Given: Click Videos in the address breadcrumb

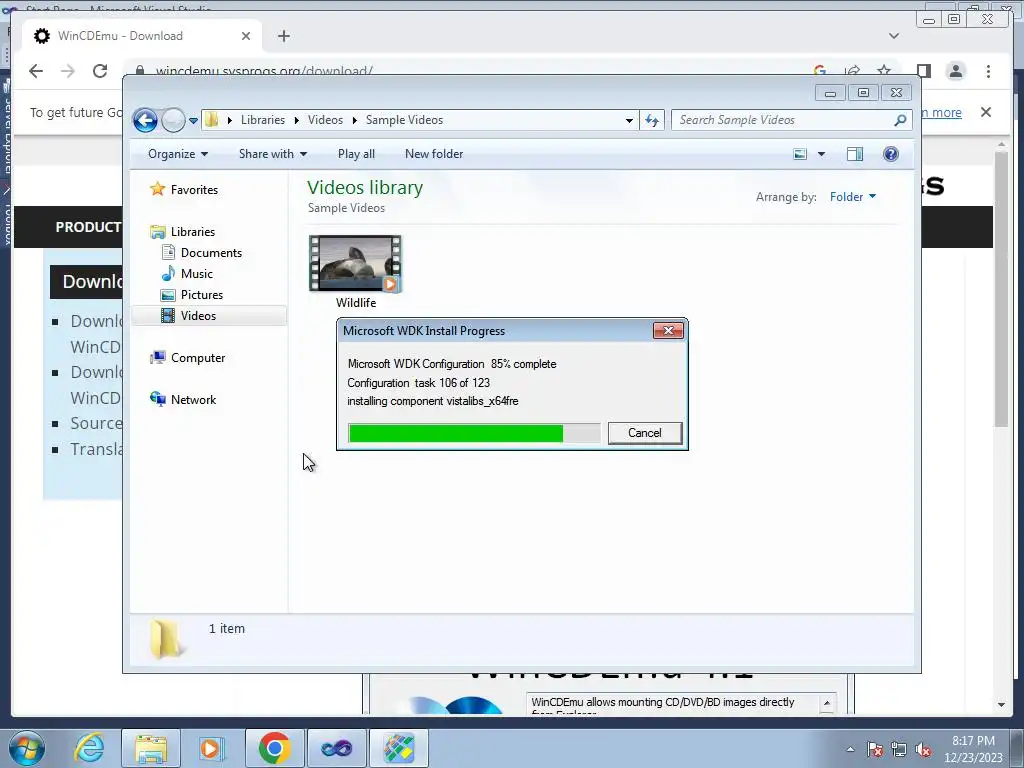Looking at the screenshot, I should [325, 120].
